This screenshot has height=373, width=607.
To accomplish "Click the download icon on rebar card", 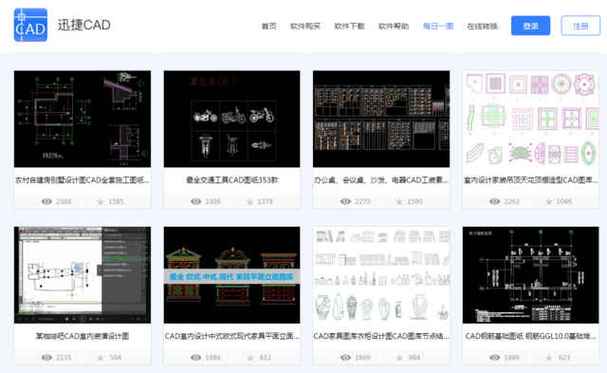I will (x=549, y=357).
